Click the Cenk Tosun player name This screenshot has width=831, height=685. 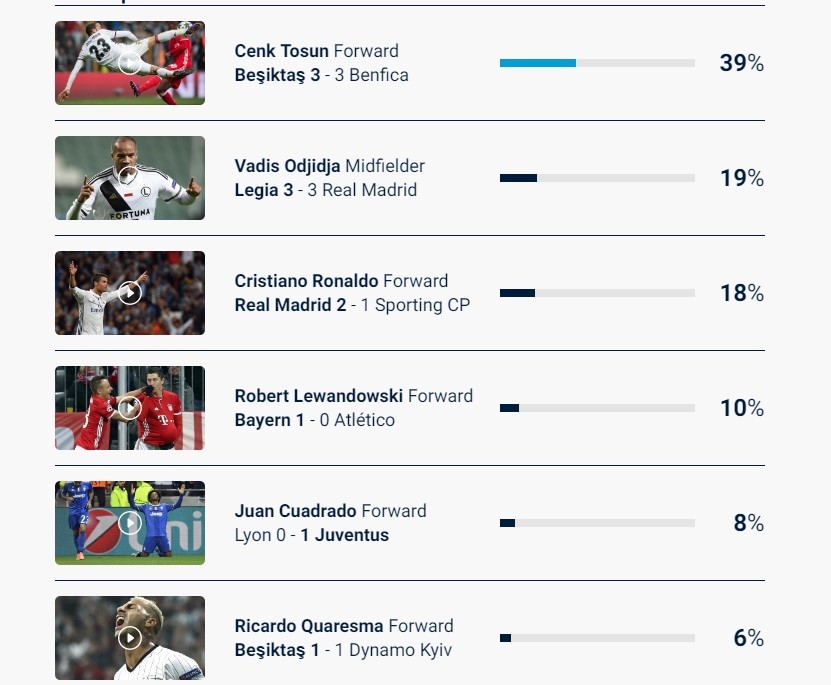click(x=281, y=51)
